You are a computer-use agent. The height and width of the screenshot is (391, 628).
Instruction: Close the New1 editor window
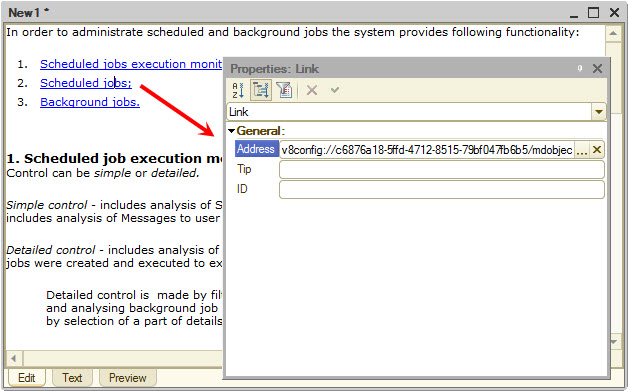point(614,13)
